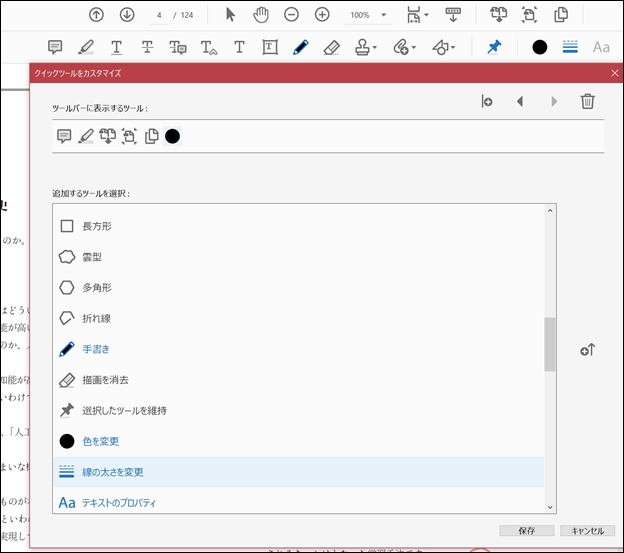Click the キャンセル button
This screenshot has width=624, height=553.
587,531
